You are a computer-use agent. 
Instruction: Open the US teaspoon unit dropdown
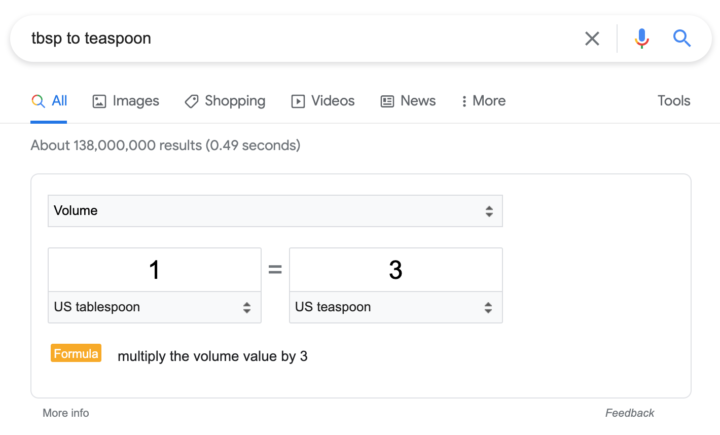[x=396, y=307]
